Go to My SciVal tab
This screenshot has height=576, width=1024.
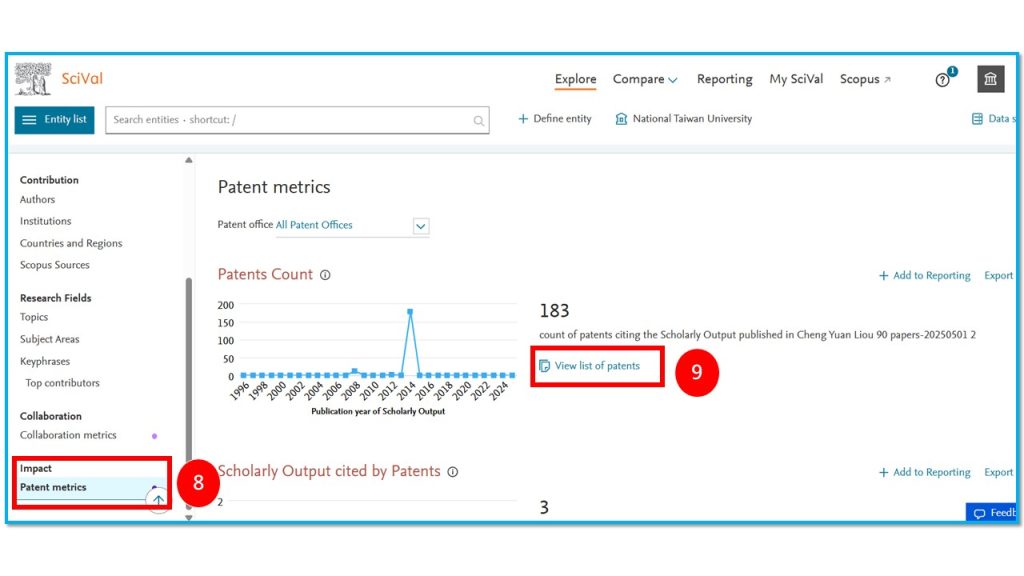pyautogui.click(x=795, y=79)
